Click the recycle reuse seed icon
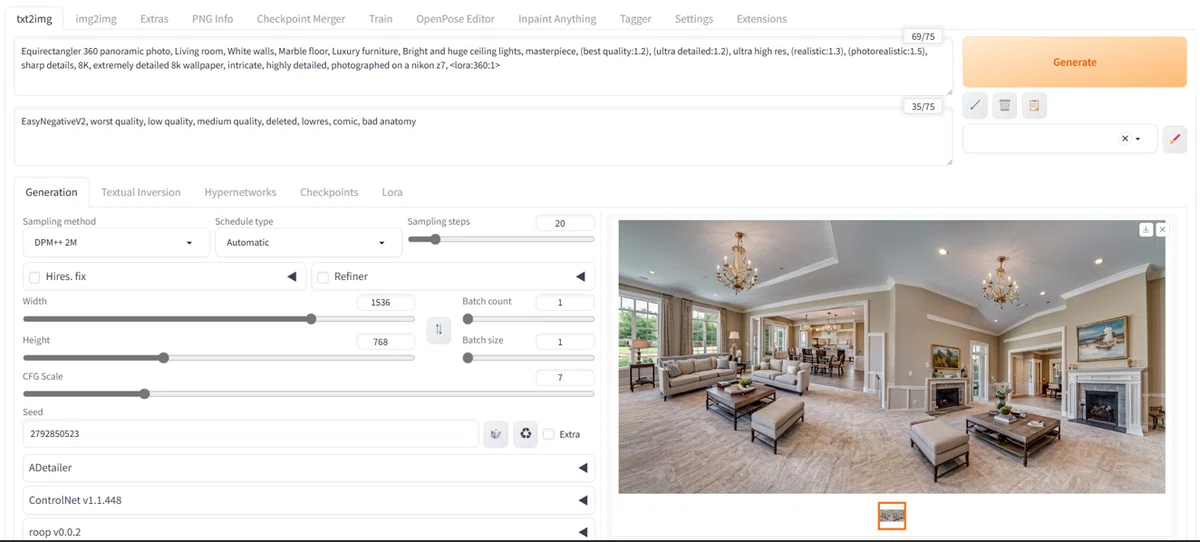 pyautogui.click(x=525, y=434)
